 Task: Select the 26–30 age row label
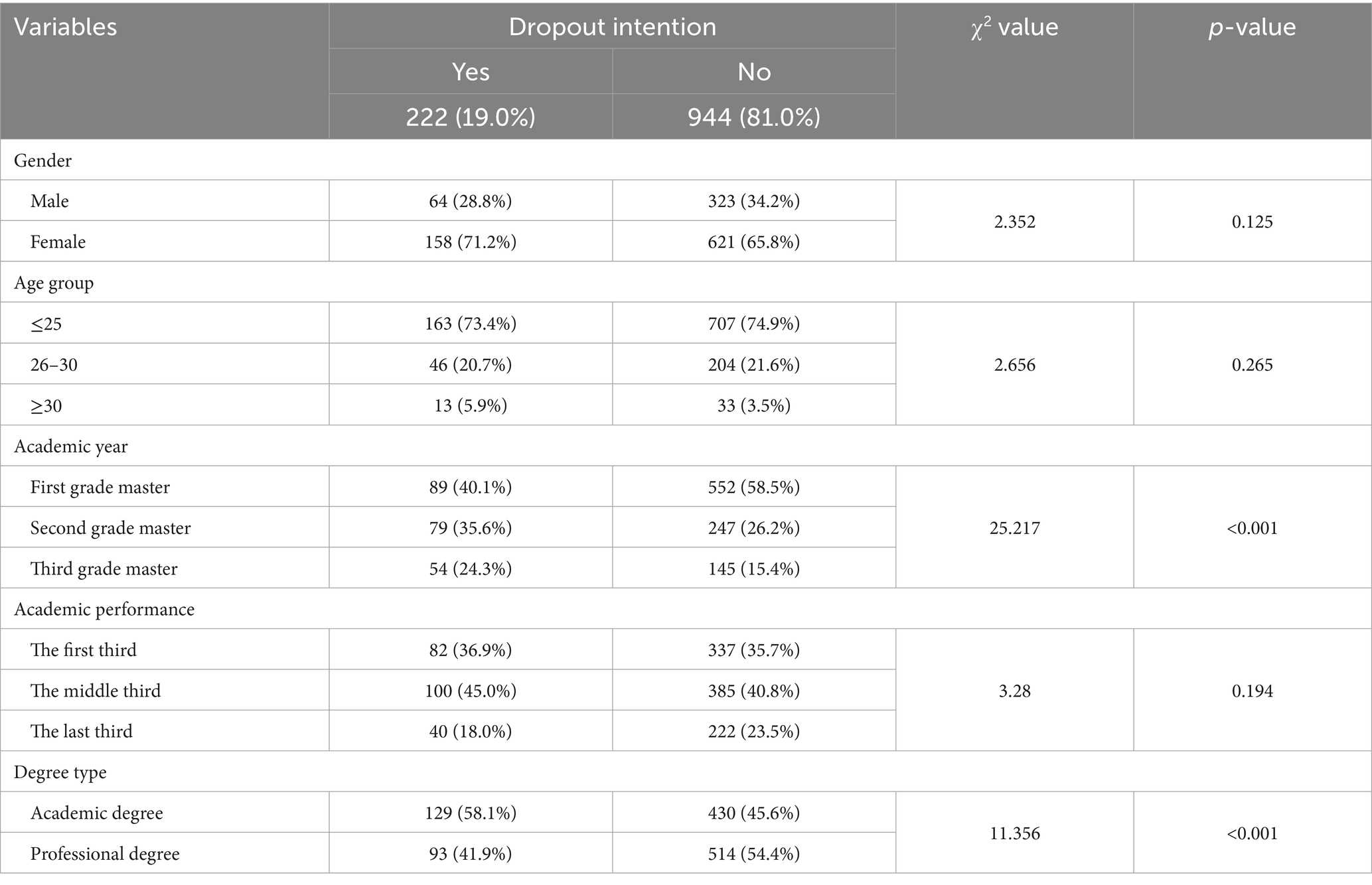point(54,364)
